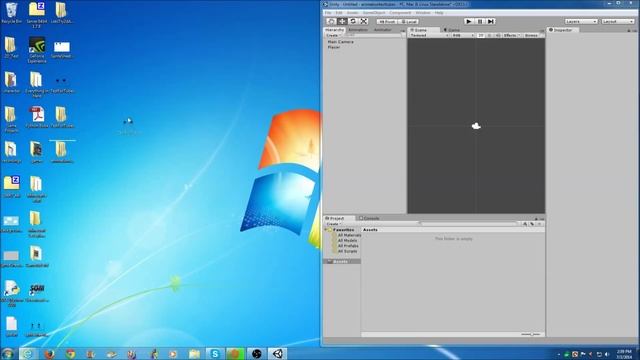
Task: Toggle the 2D scene view button
Action: point(481,36)
